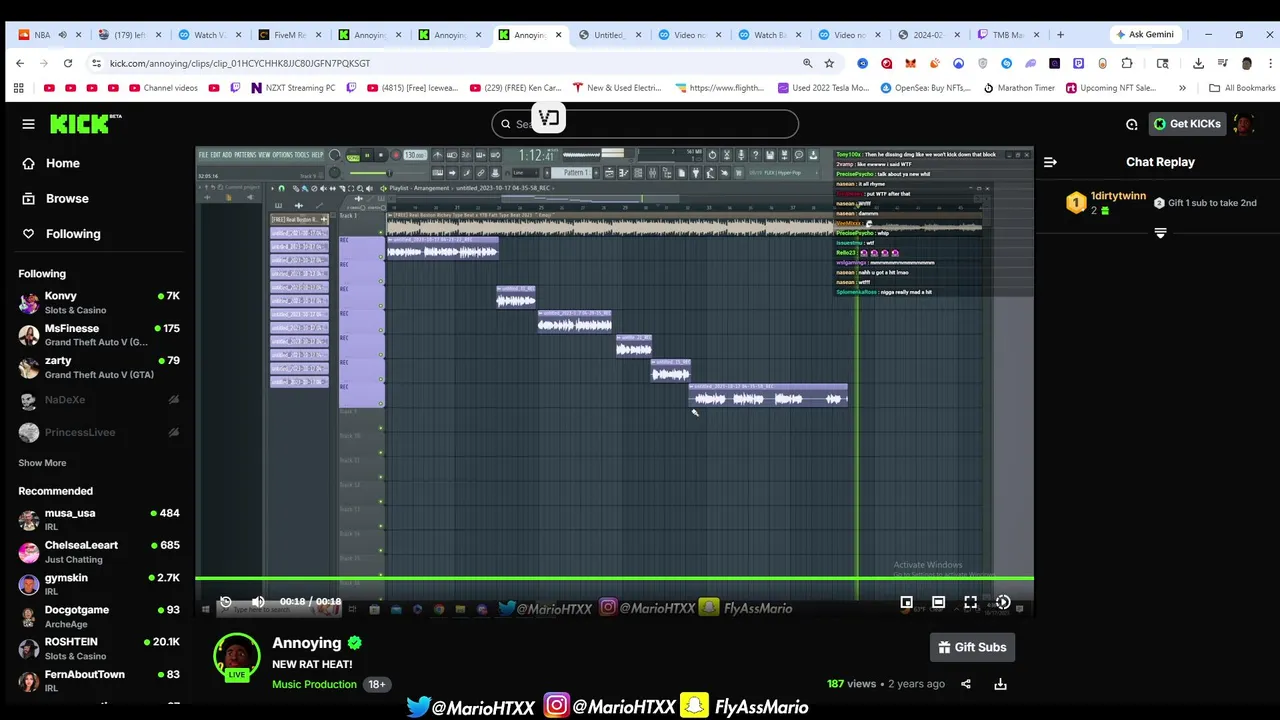The image size is (1280, 720).
Task: Open playback speed settings on the player
Action: pos(1003,602)
